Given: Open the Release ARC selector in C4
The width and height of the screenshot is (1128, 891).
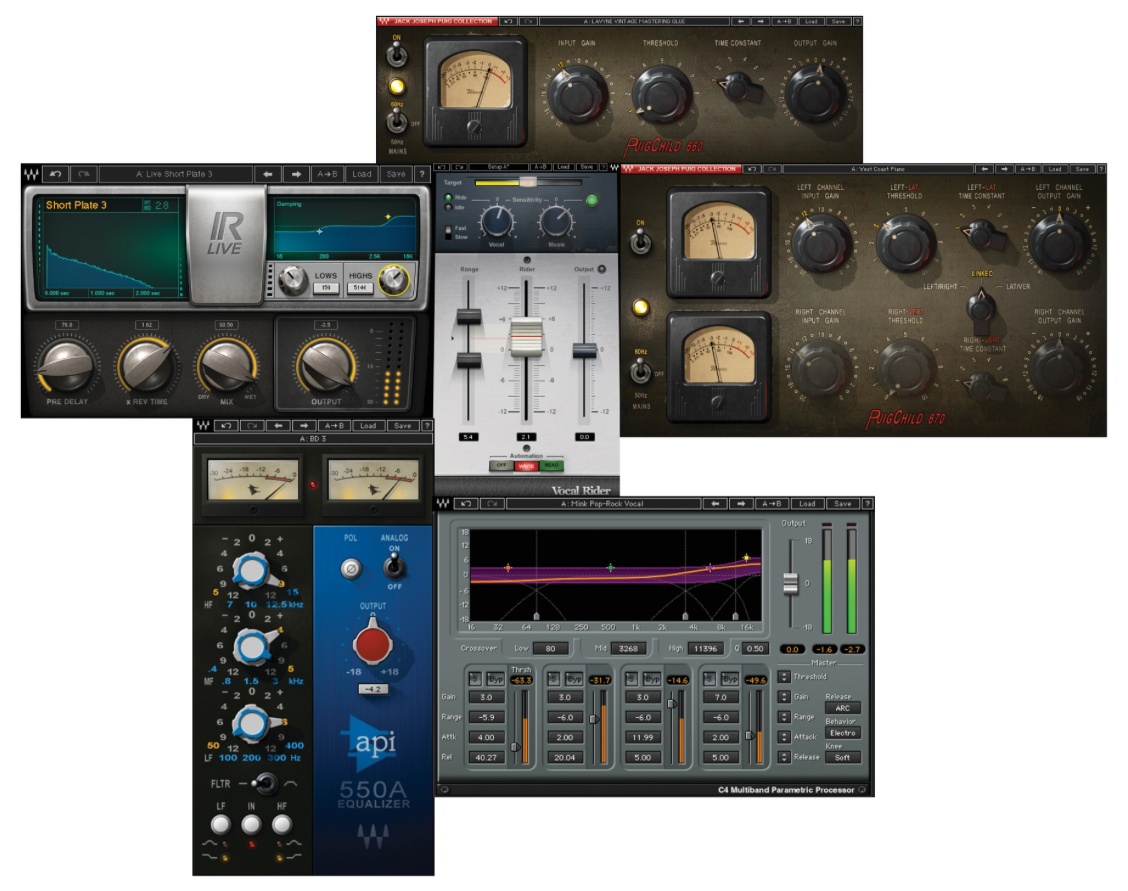Looking at the screenshot, I should (x=841, y=707).
